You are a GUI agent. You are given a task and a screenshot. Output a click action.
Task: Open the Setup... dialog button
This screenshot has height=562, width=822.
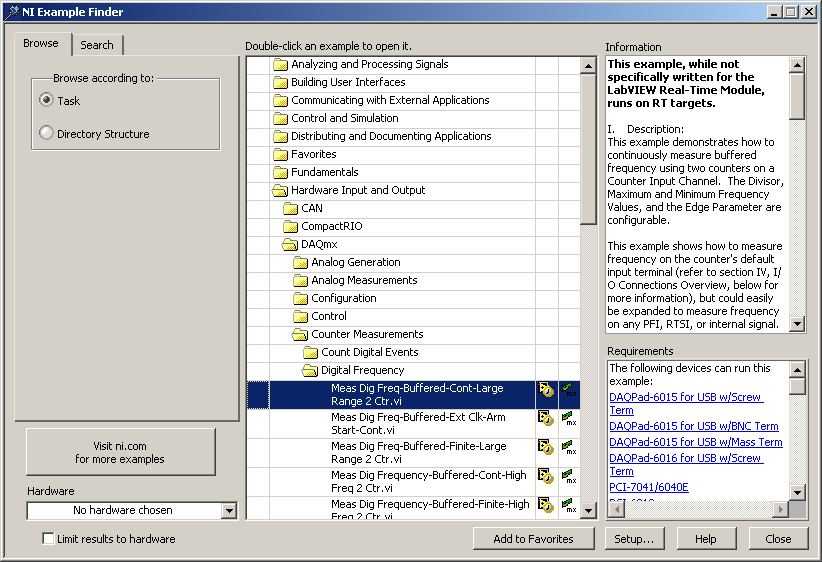coord(634,539)
